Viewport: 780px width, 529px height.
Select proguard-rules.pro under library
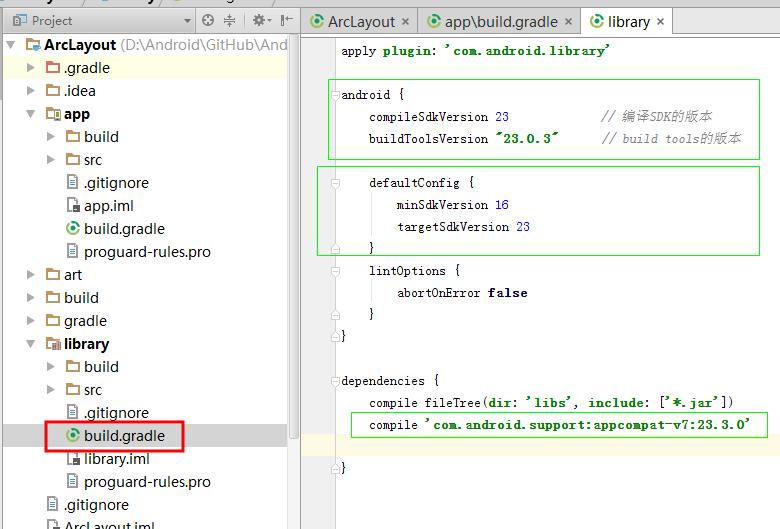(147, 482)
